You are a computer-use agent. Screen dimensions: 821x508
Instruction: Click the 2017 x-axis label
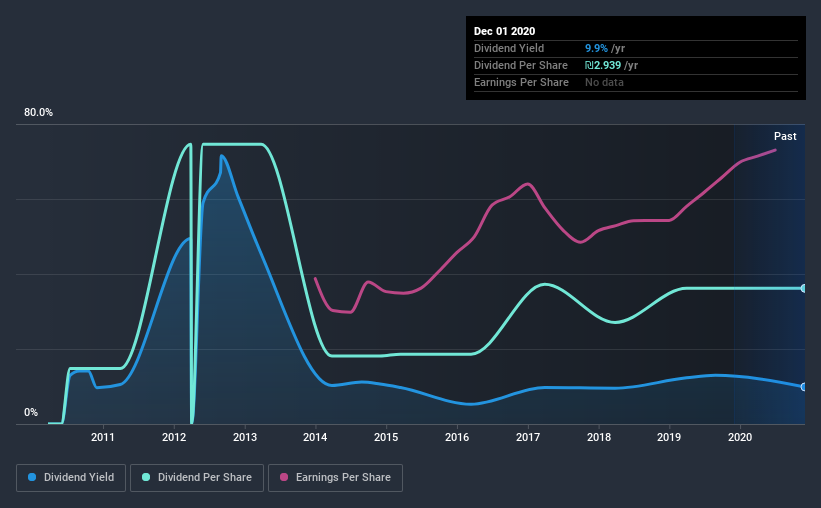point(528,437)
